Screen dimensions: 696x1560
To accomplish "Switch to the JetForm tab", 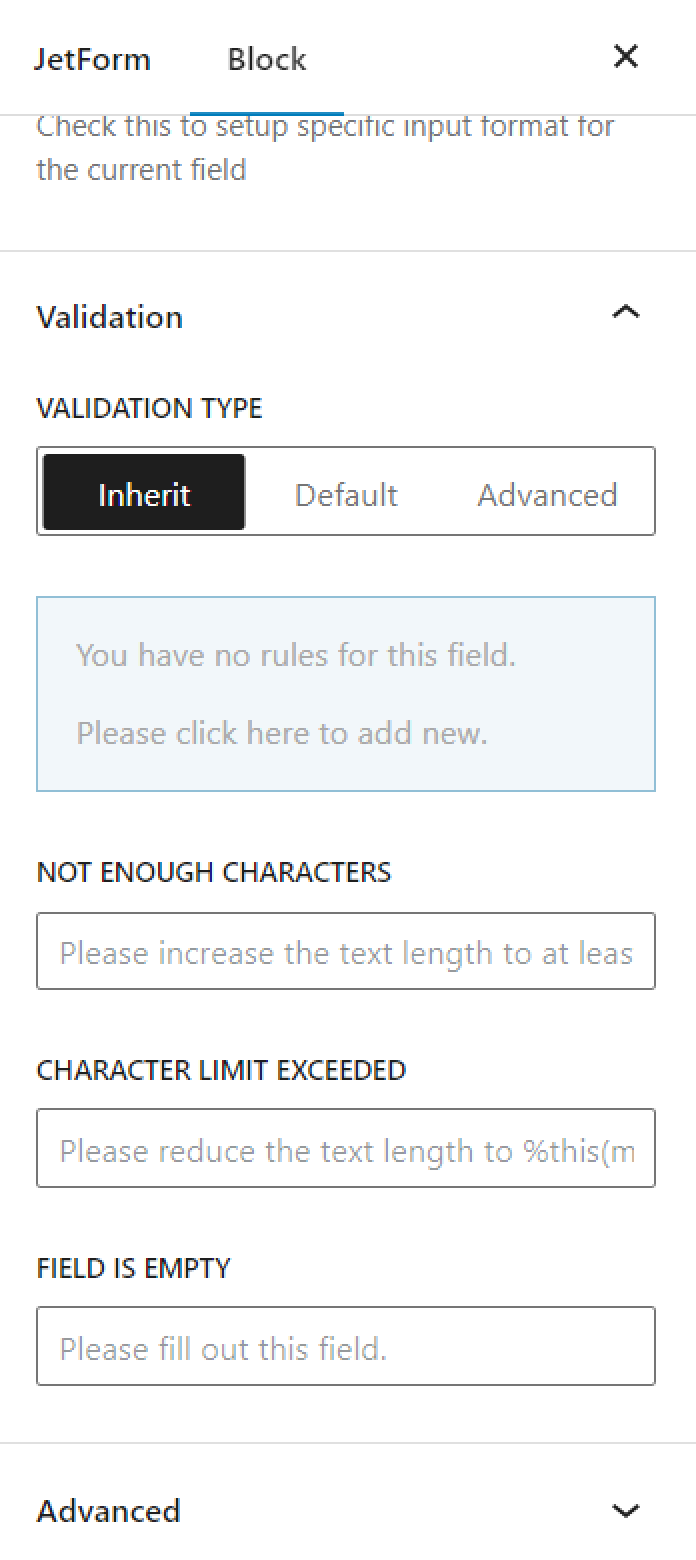I will click(x=92, y=59).
